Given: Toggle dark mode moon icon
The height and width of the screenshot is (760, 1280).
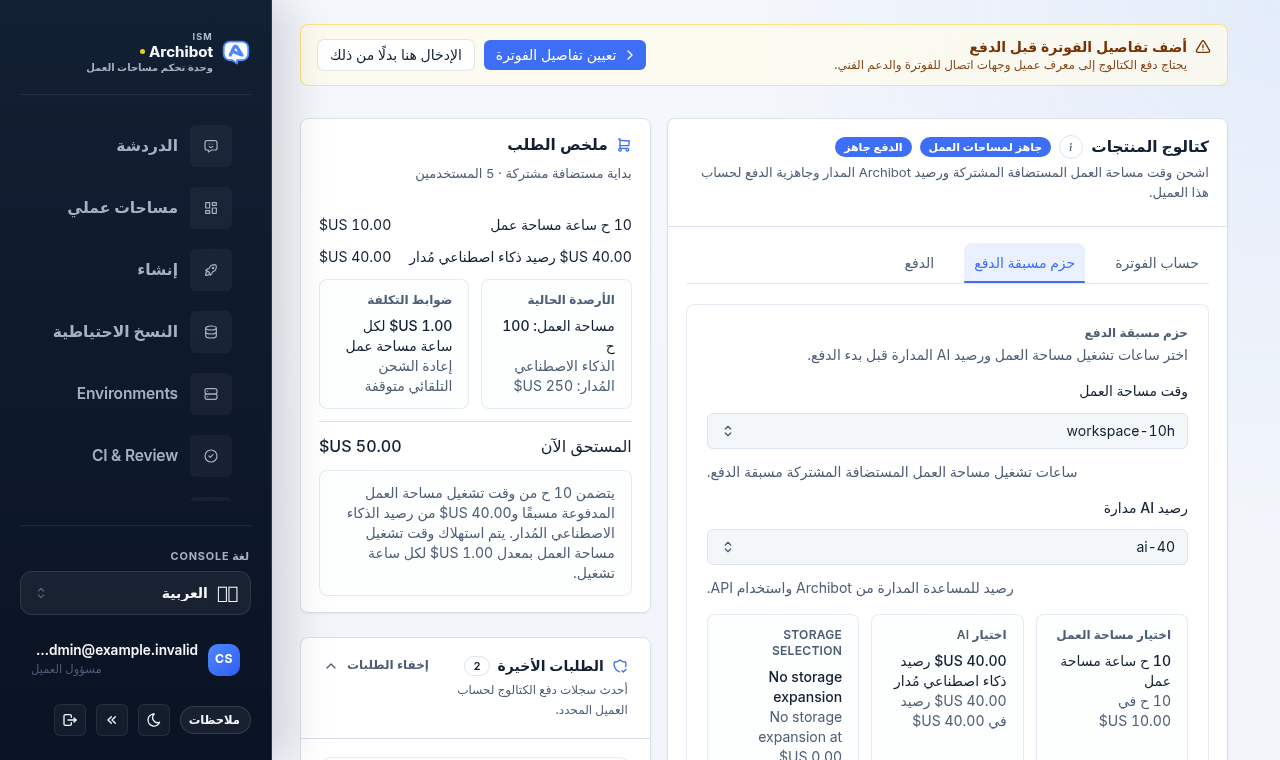Looking at the screenshot, I should pos(154,720).
